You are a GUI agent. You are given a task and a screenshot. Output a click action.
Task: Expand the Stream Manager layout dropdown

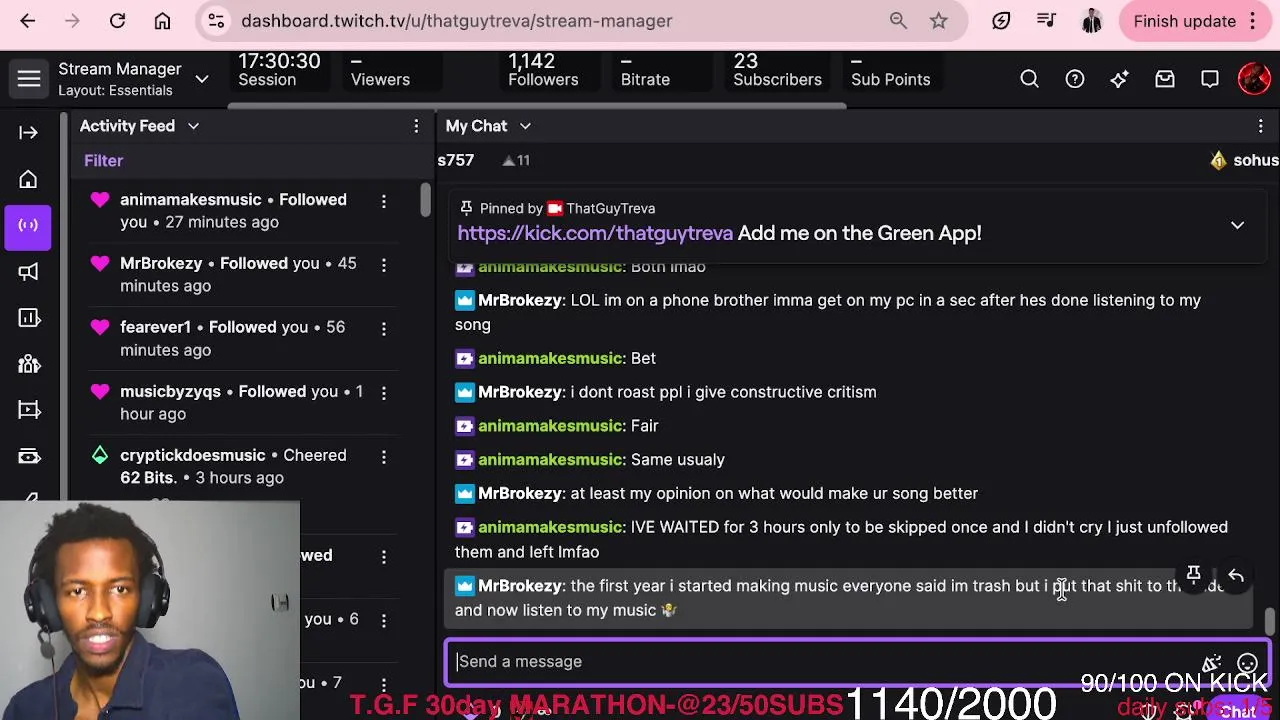coord(201,79)
